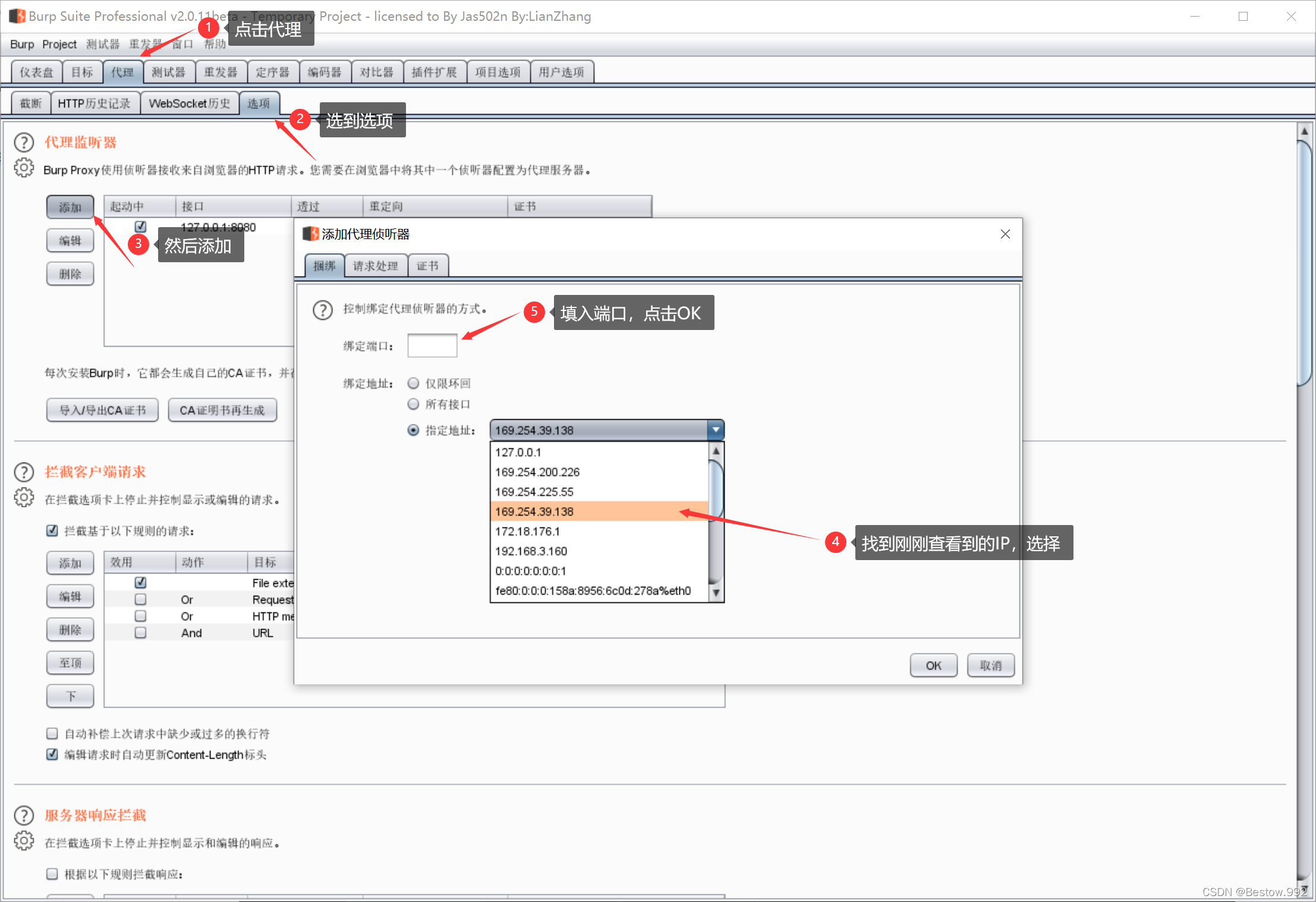Choose fe80 eth0 address from list
This screenshot has height=902, width=1316.
pyautogui.click(x=600, y=590)
